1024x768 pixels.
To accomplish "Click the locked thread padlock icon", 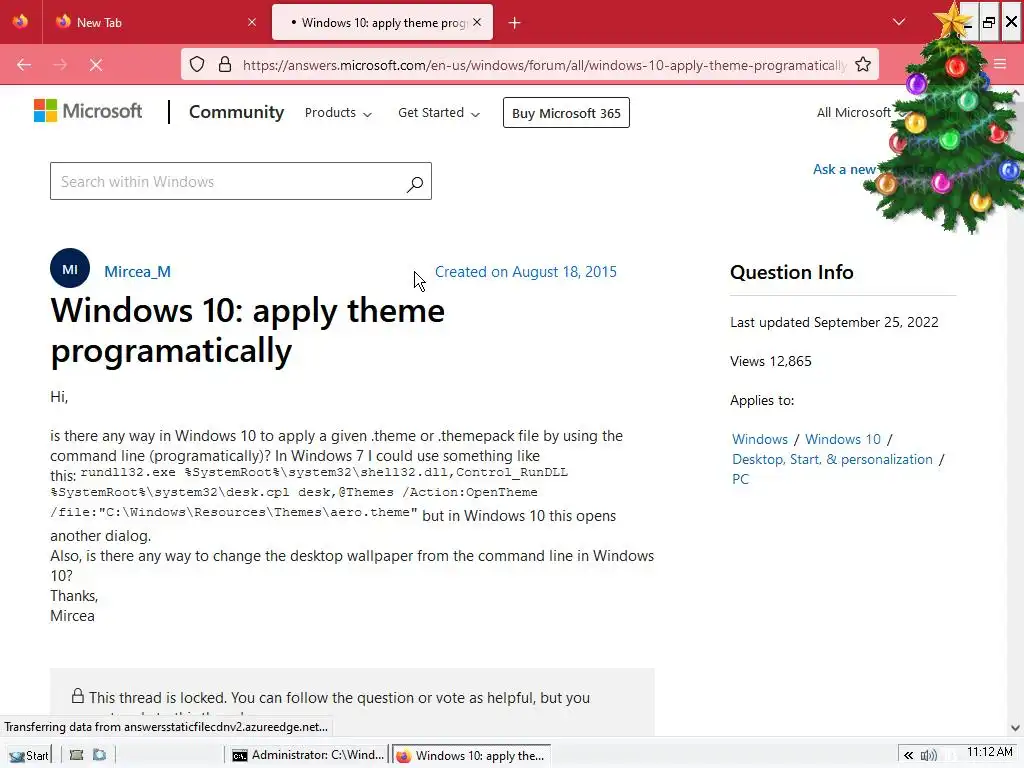I will click(x=78, y=696).
